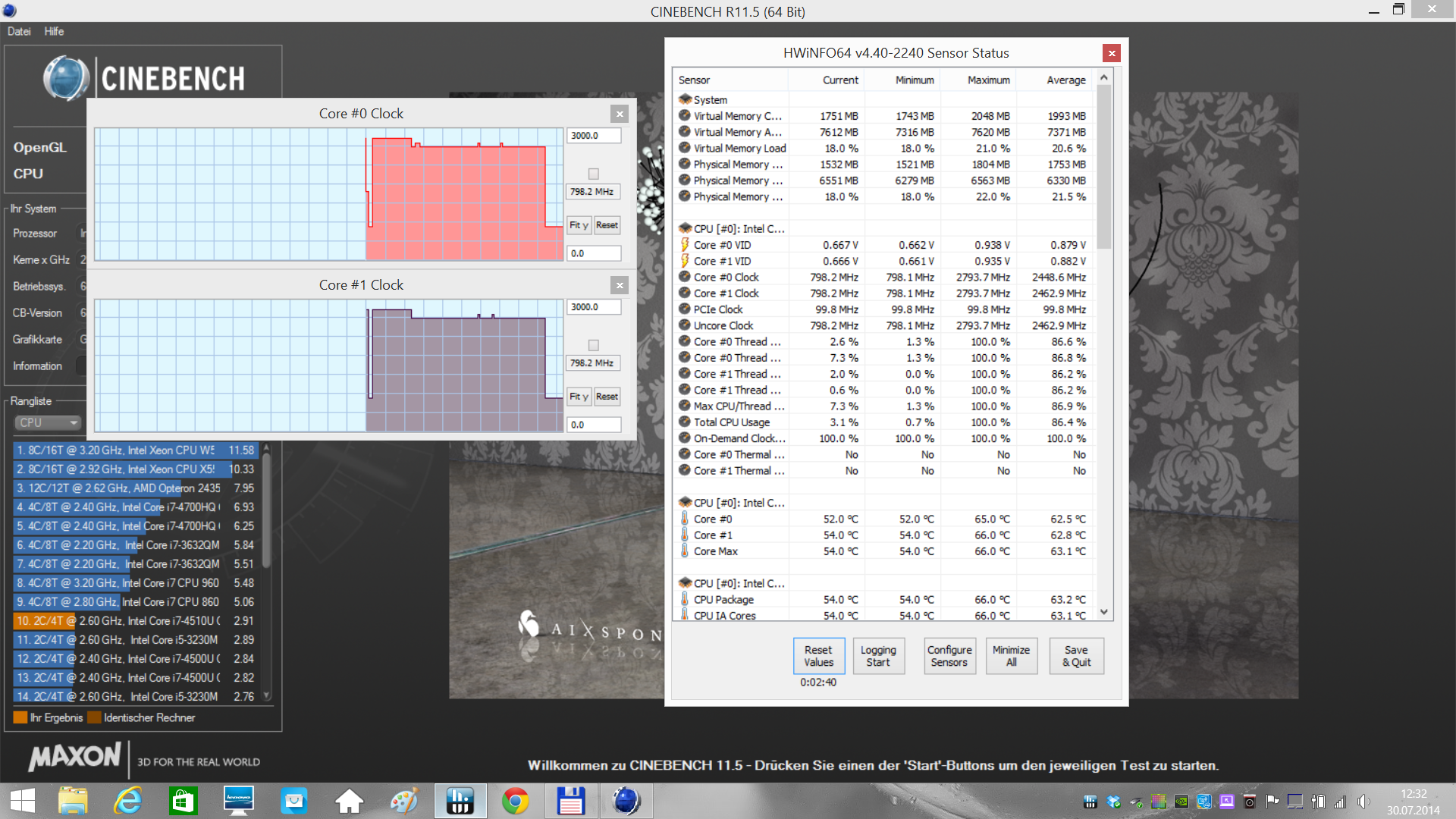Click Fit y in Core #0 Clock graph
Image resolution: width=1456 pixels, height=819 pixels.
(579, 225)
